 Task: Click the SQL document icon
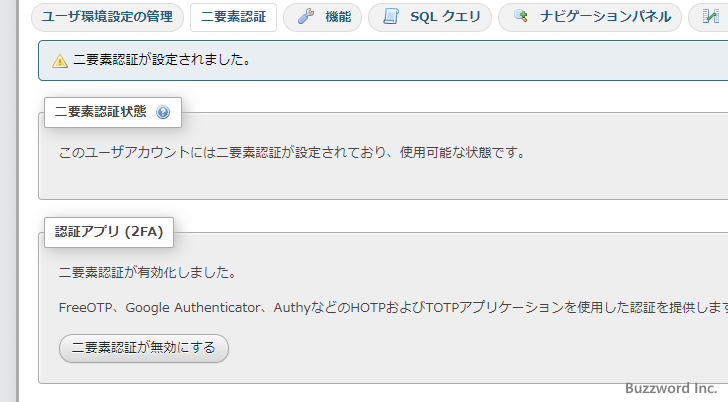(x=391, y=17)
